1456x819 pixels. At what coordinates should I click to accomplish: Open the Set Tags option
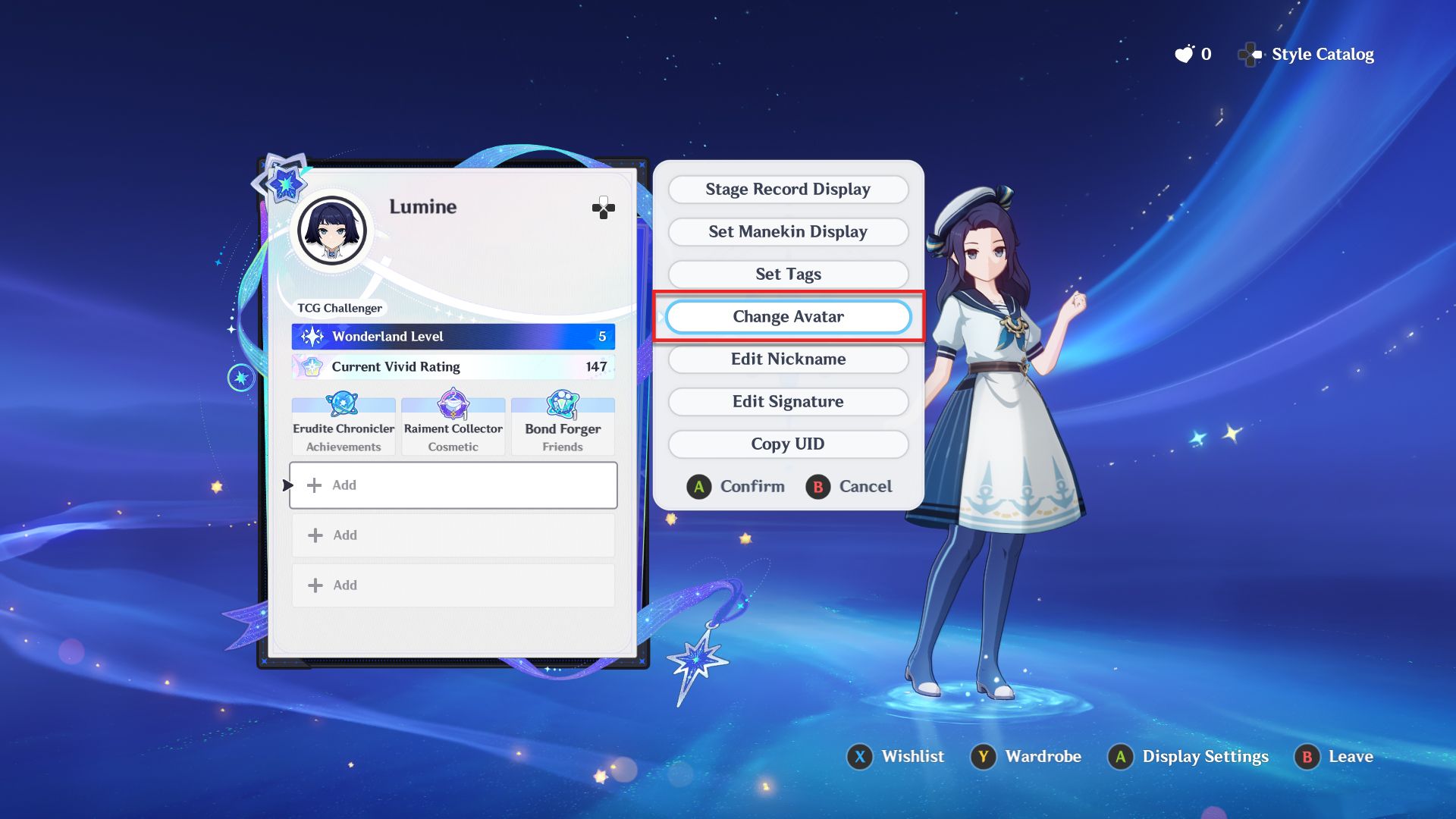[x=788, y=275]
